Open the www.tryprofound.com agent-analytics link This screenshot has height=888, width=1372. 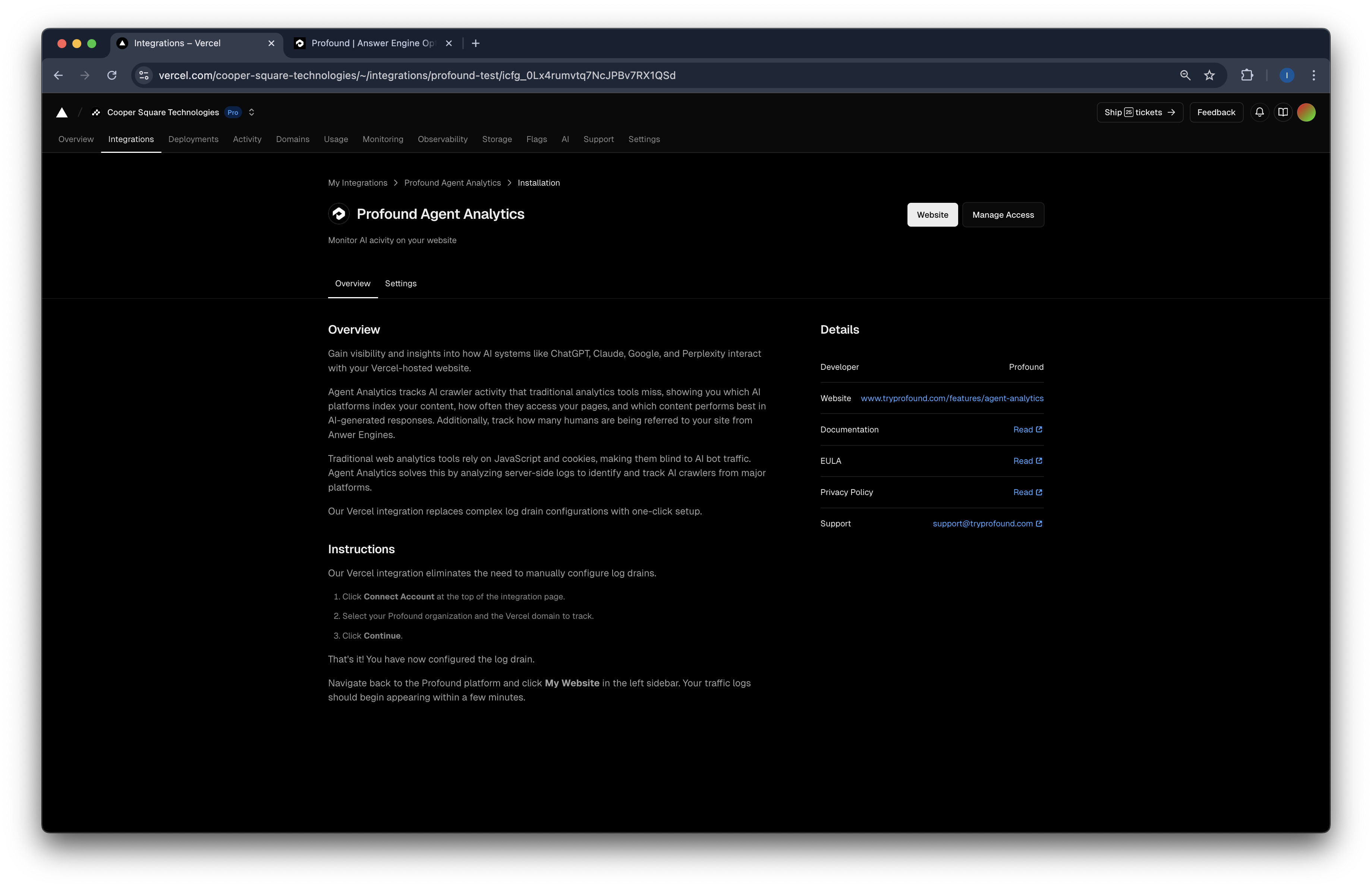pyautogui.click(x=952, y=398)
